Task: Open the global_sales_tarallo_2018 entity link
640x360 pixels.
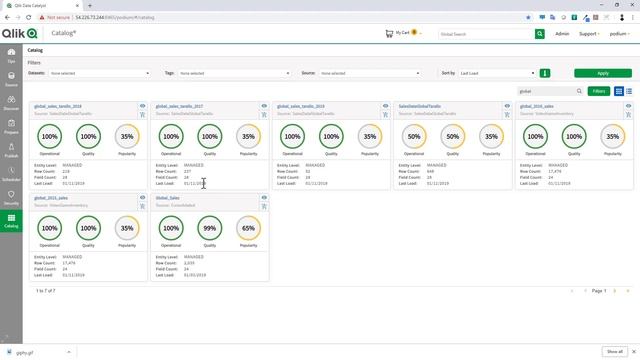Action: pyautogui.click(x=58, y=106)
